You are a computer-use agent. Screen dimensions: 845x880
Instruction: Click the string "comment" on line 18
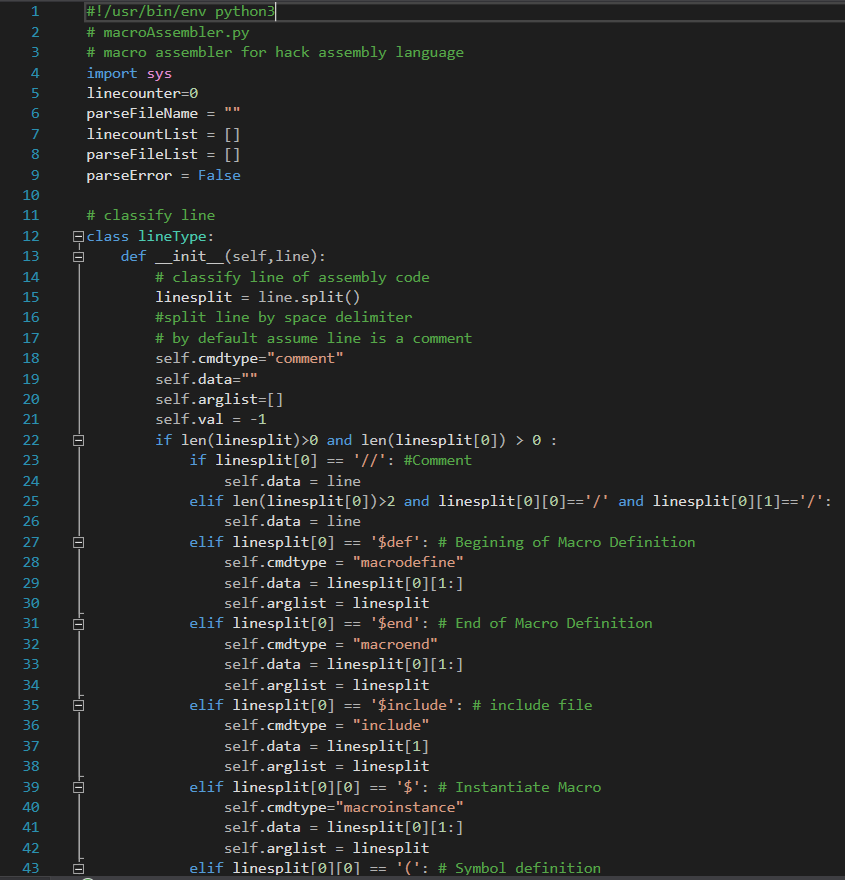305,359
